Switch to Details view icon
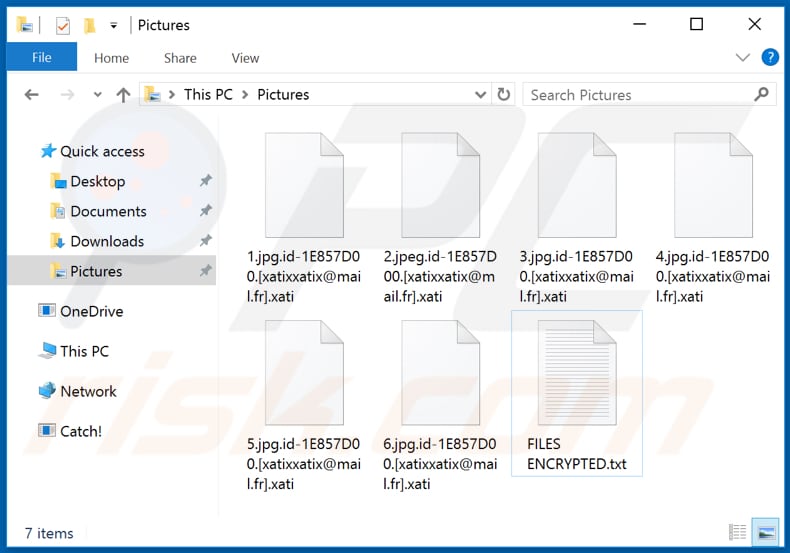Viewport: 790px width, 553px height. tap(738, 533)
